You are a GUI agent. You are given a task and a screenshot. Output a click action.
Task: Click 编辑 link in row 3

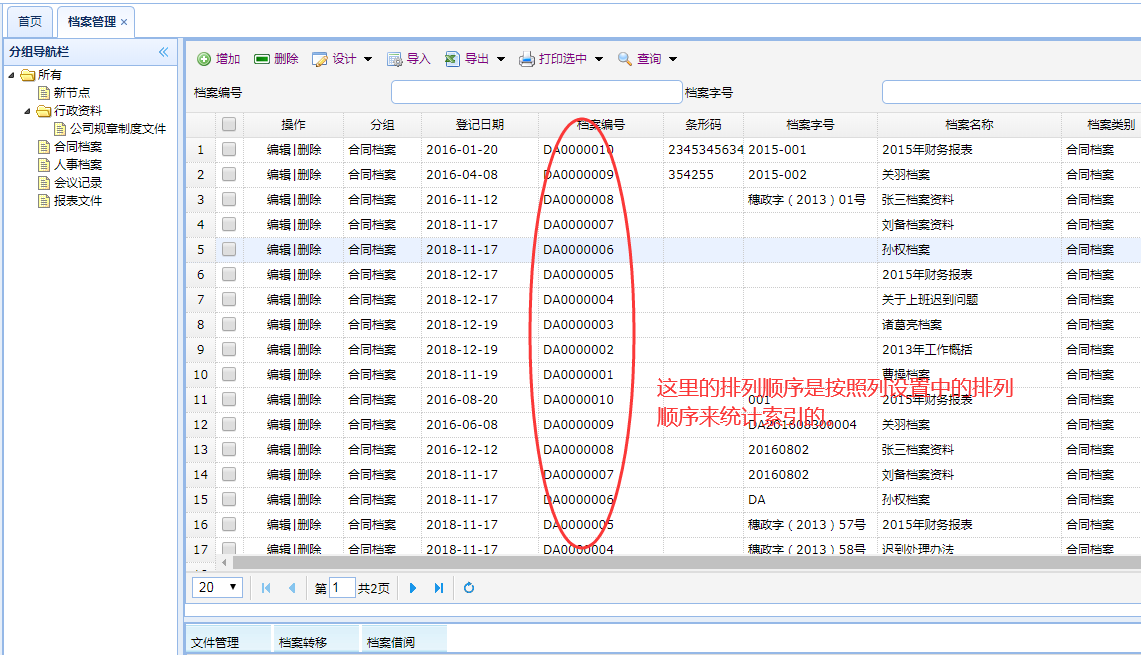(278, 200)
